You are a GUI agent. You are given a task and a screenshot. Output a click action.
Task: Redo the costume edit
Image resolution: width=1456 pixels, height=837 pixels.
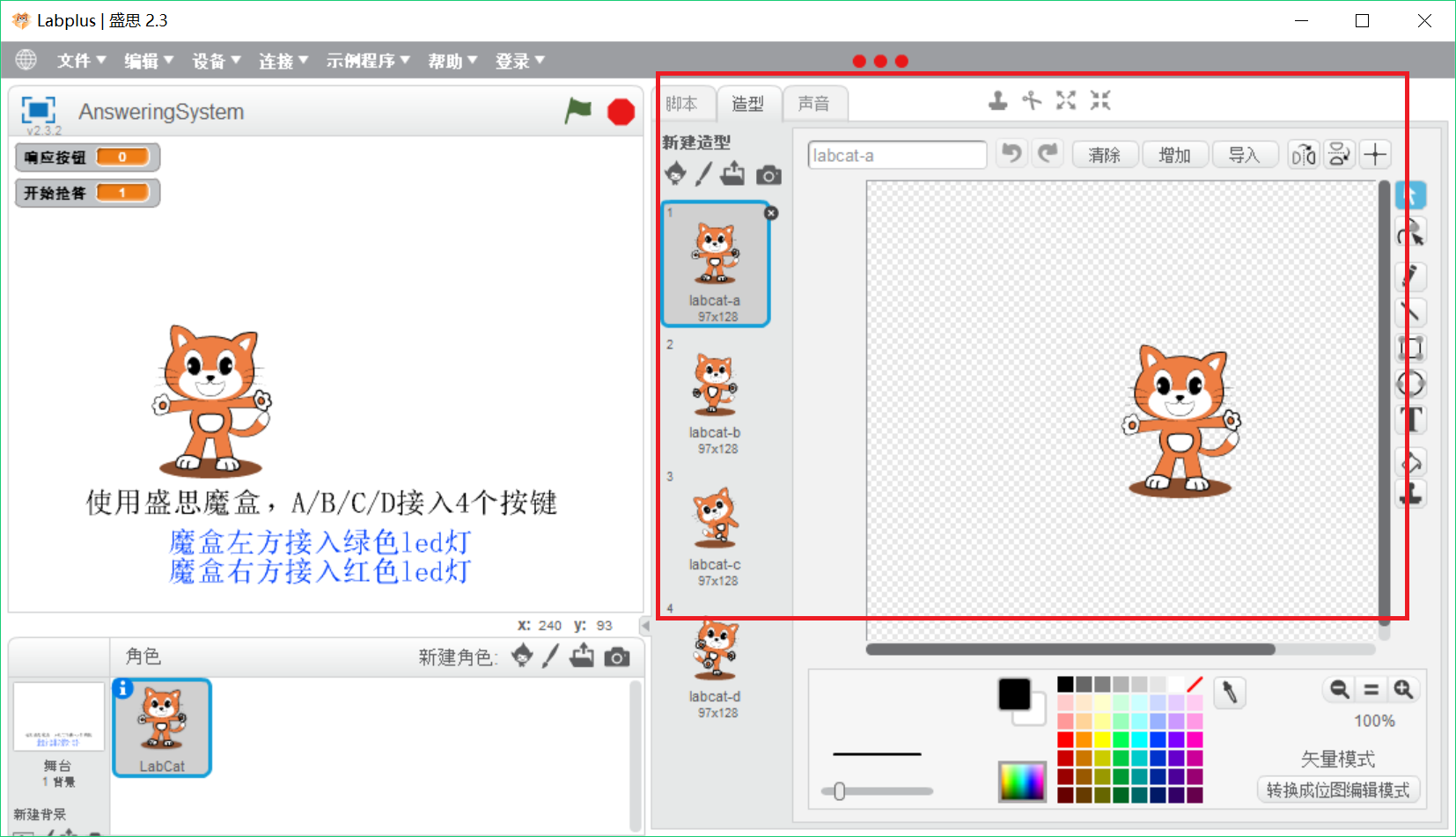1048,154
